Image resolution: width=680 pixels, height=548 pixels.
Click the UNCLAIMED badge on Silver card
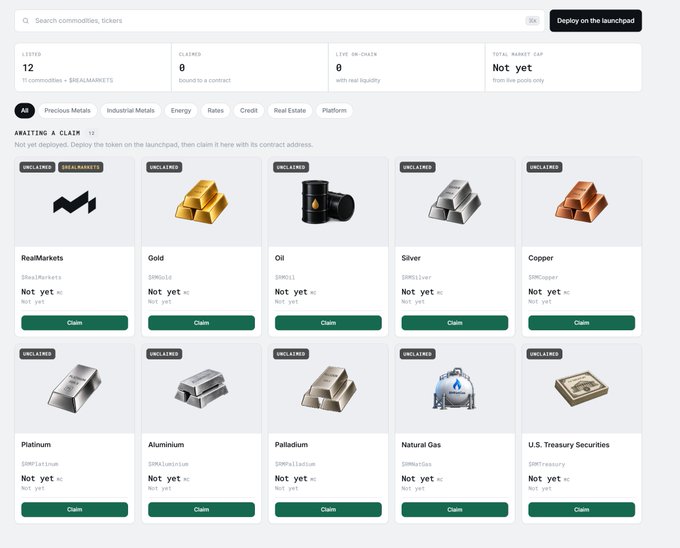point(417,167)
